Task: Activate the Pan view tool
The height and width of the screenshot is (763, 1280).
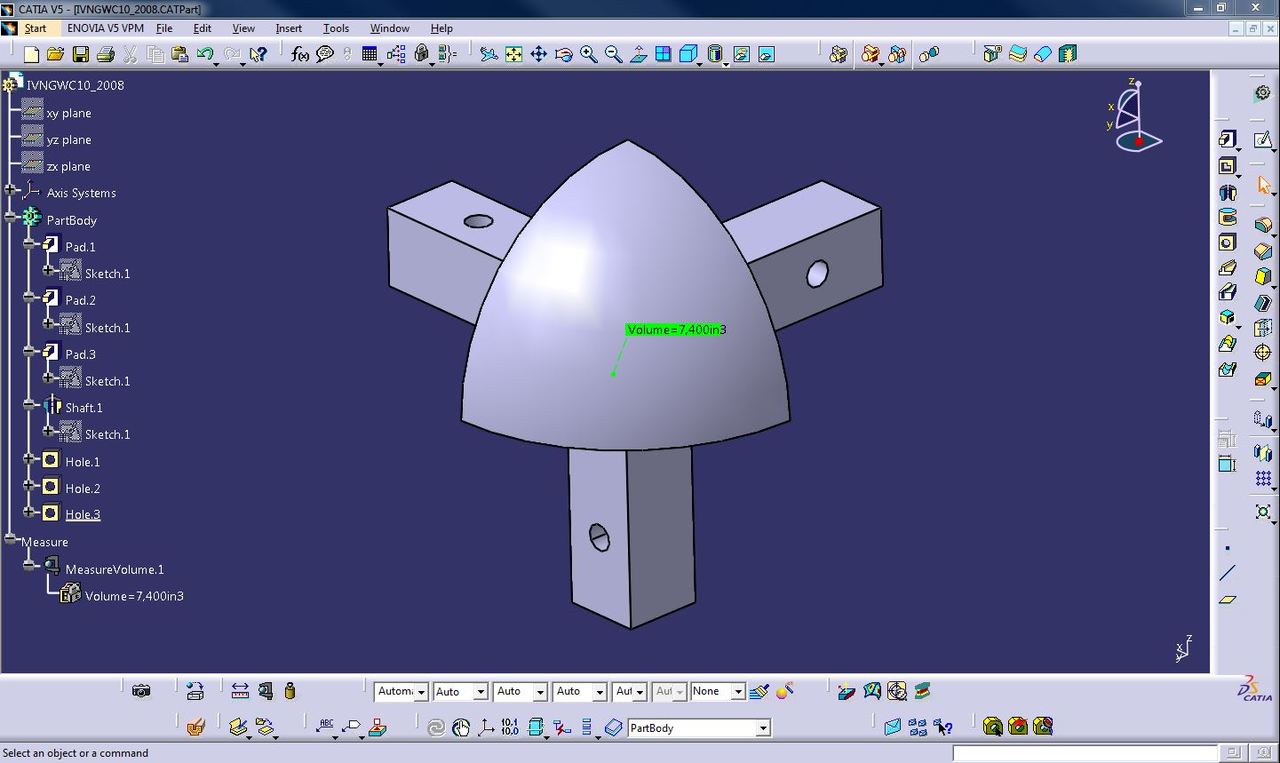Action: pyautogui.click(x=539, y=54)
